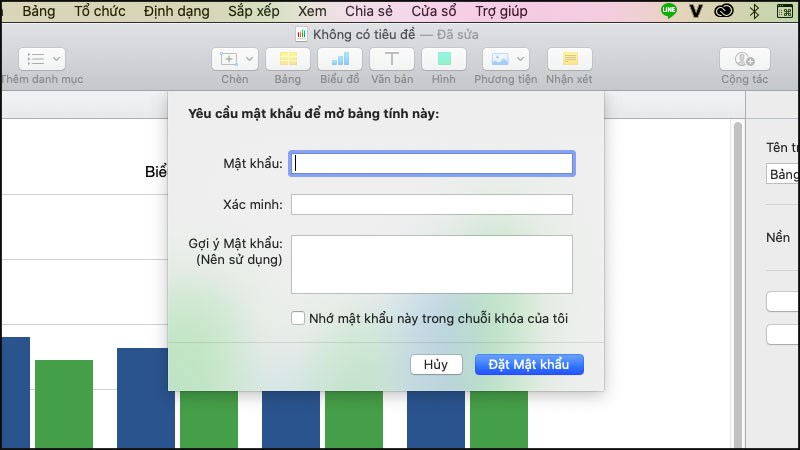The width and height of the screenshot is (800, 450).
Task: Open the Bảng menu
Action: [39, 11]
